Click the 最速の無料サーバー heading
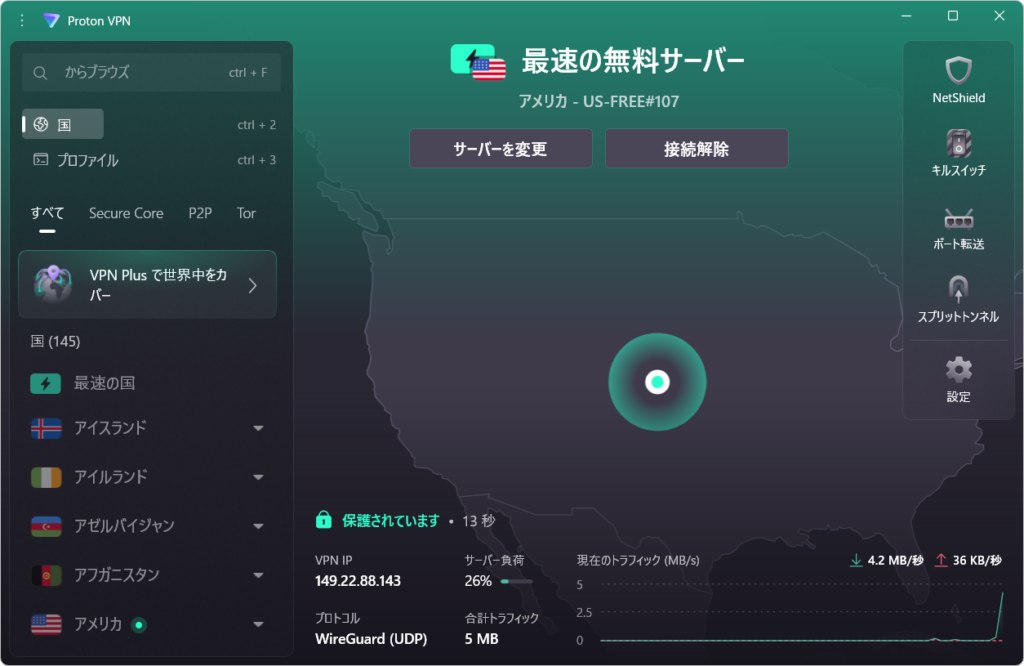Viewport: 1024px width, 666px height. coord(633,61)
